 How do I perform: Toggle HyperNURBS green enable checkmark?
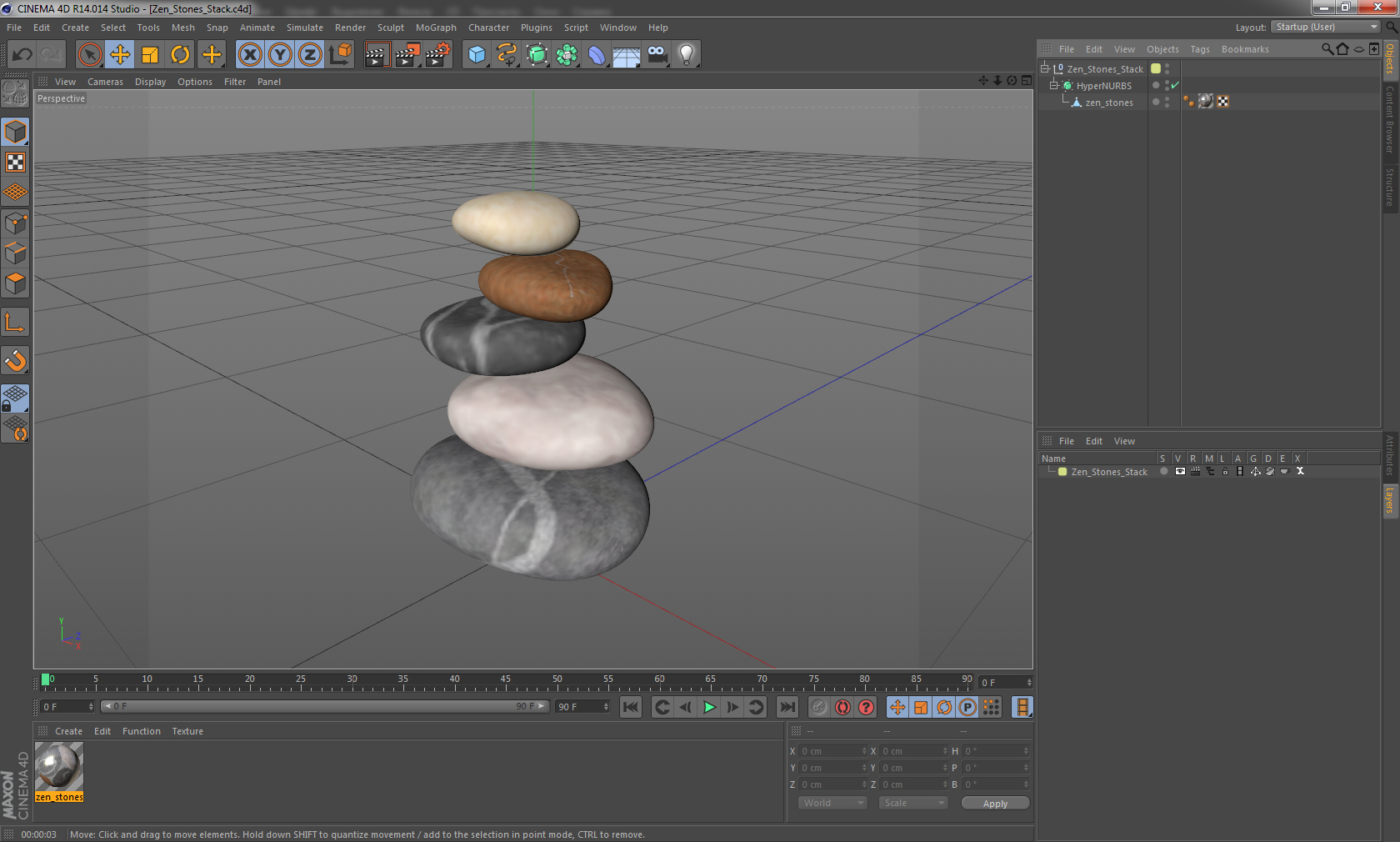[x=1175, y=85]
